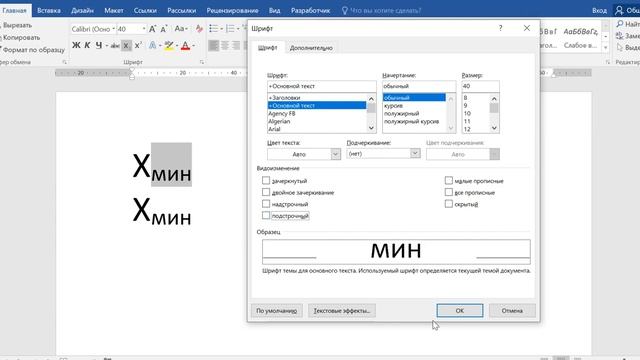
Task: Open Дизайн ribbon tab
Action: [82, 11]
